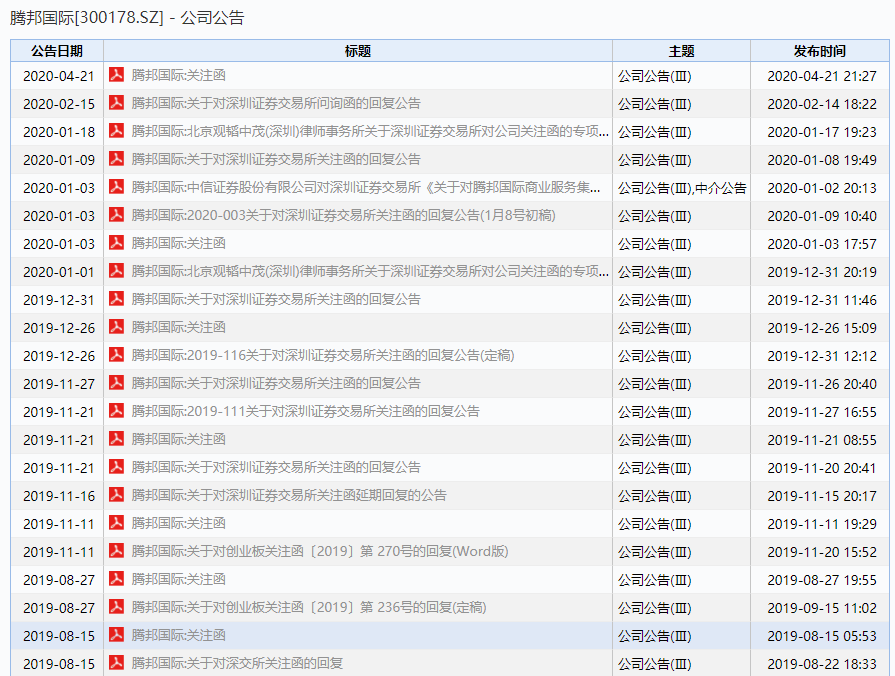
Task: Open 关于对深圳证券交易所问询函的回复公告 link
Action: pyautogui.click(x=276, y=103)
